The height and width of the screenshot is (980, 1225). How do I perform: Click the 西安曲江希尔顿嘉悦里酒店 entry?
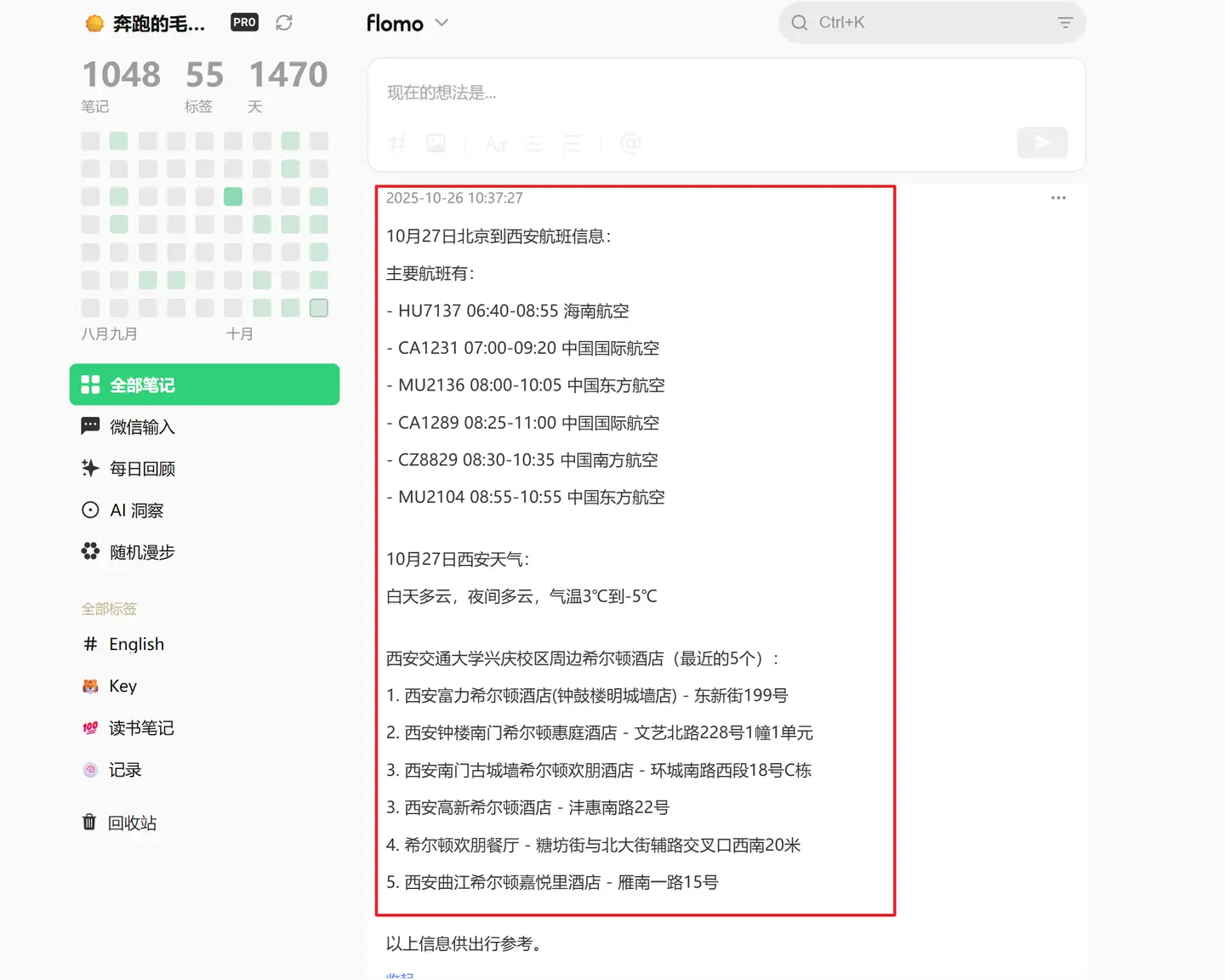(552, 883)
